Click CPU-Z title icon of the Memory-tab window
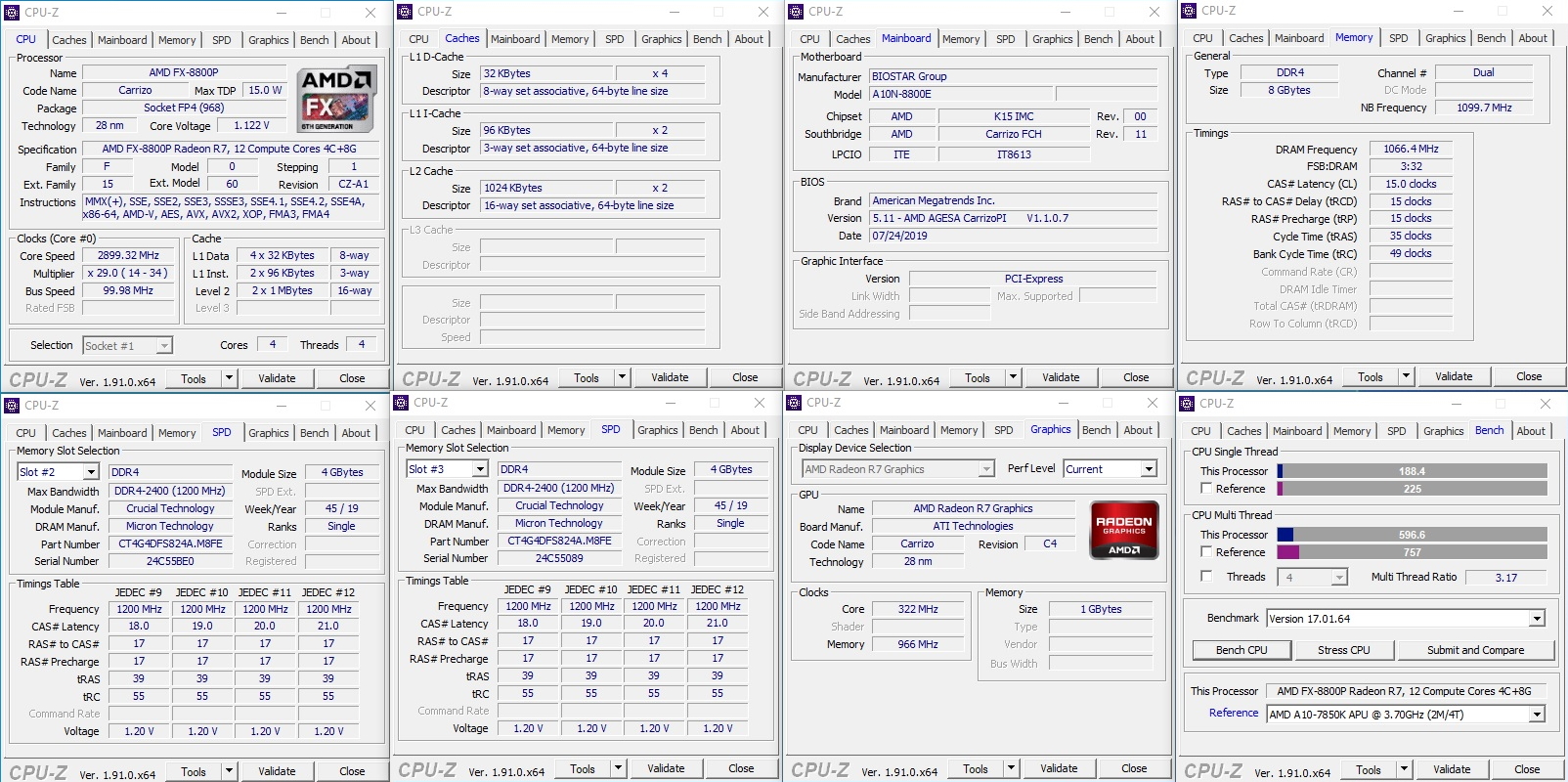The image size is (1568, 782). tap(1189, 11)
